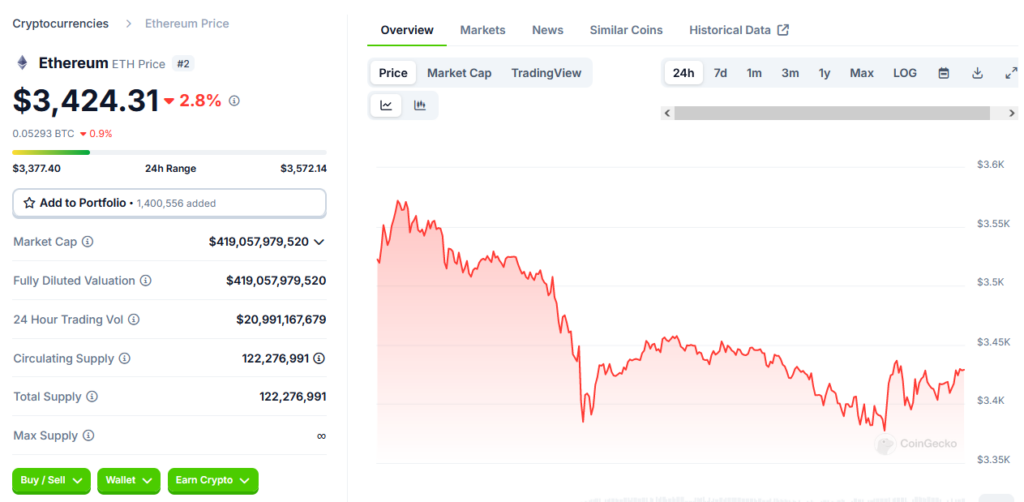Expand the Market Cap value dropdown
Image resolution: width=1024 pixels, height=502 pixels.
coord(319,242)
